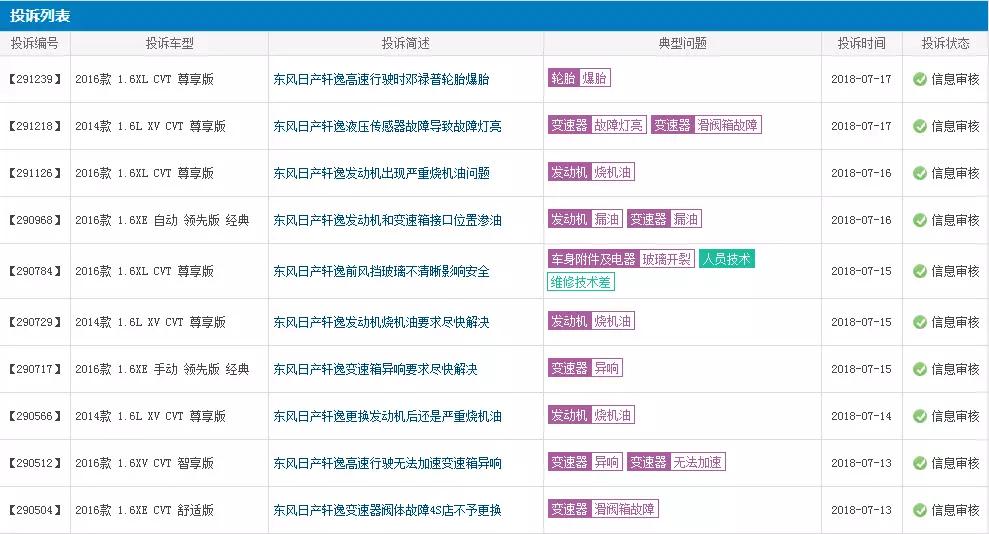The image size is (989, 534).
Task: Open complaint 东风日产轩逸发动机烧机油要求尽快解决
Action: 381,322
